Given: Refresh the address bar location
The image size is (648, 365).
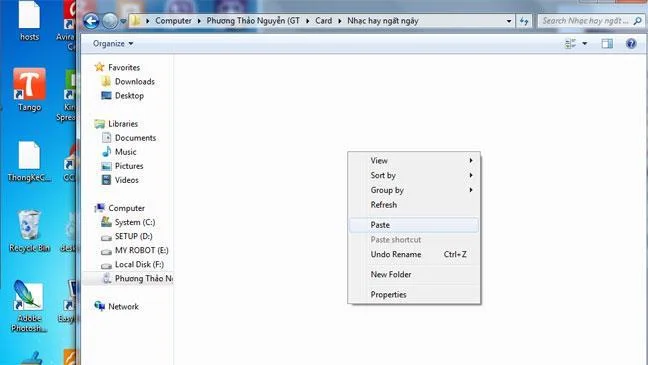Looking at the screenshot, I should (x=524, y=21).
